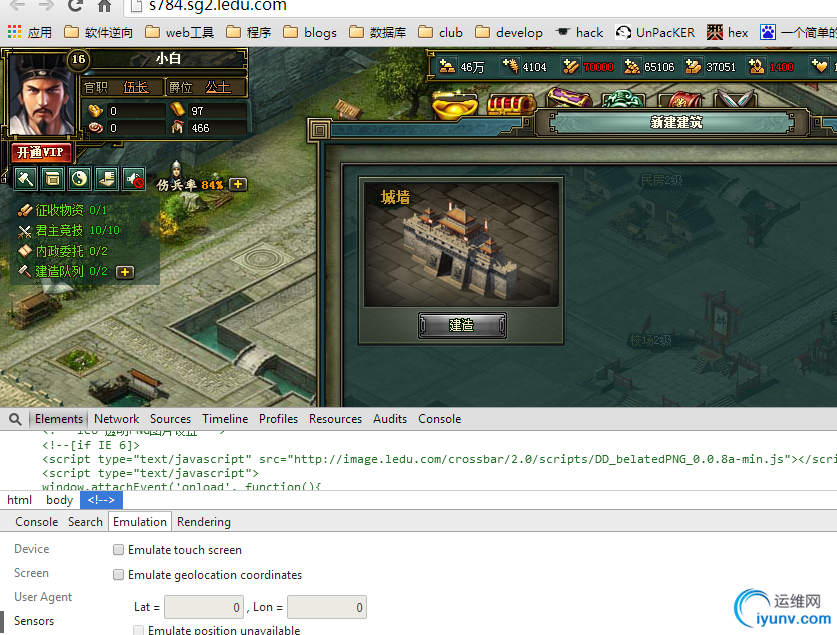Select the 君主竞技 10/10 task

69,230
